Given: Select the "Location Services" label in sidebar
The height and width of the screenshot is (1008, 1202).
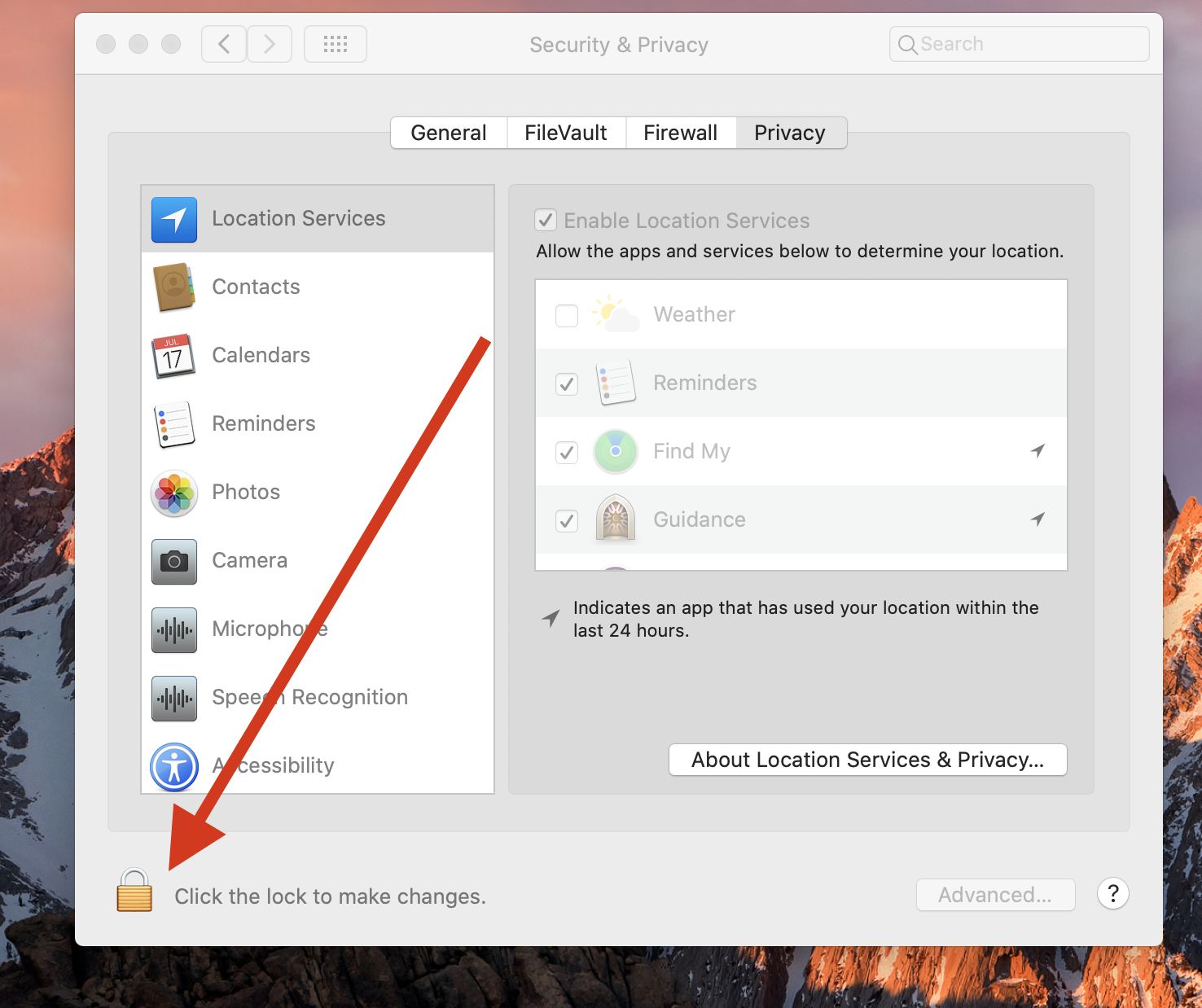Looking at the screenshot, I should [x=299, y=218].
